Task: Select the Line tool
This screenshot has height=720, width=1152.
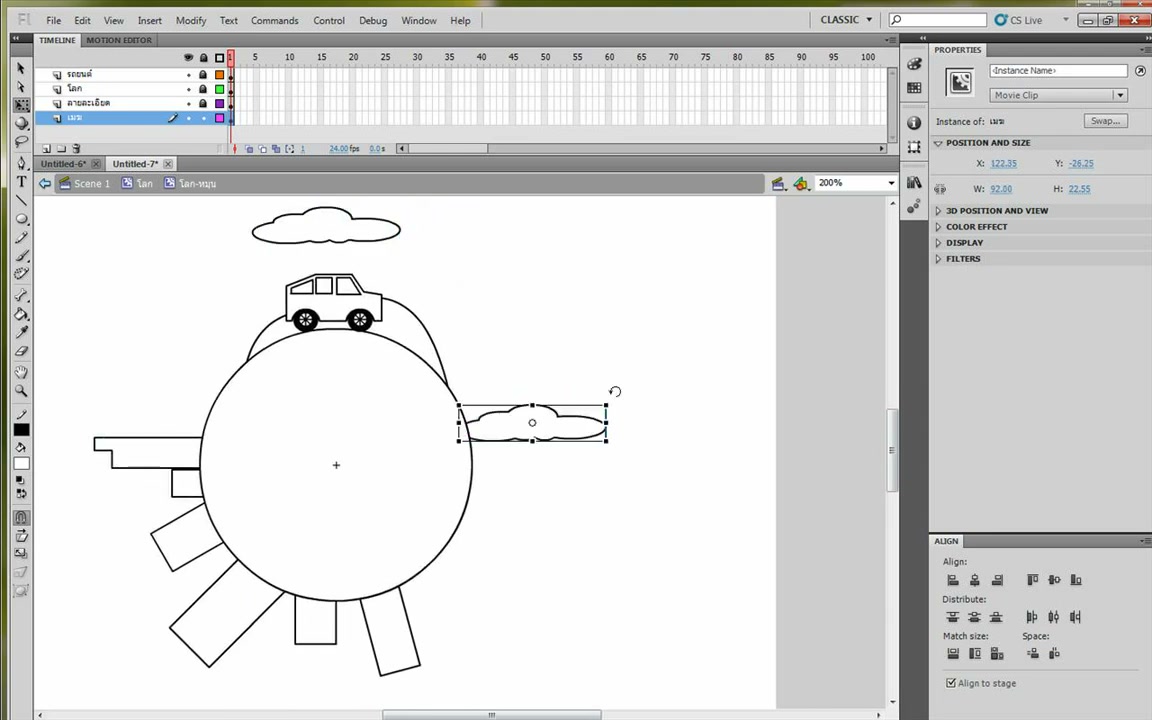Action: (21, 200)
